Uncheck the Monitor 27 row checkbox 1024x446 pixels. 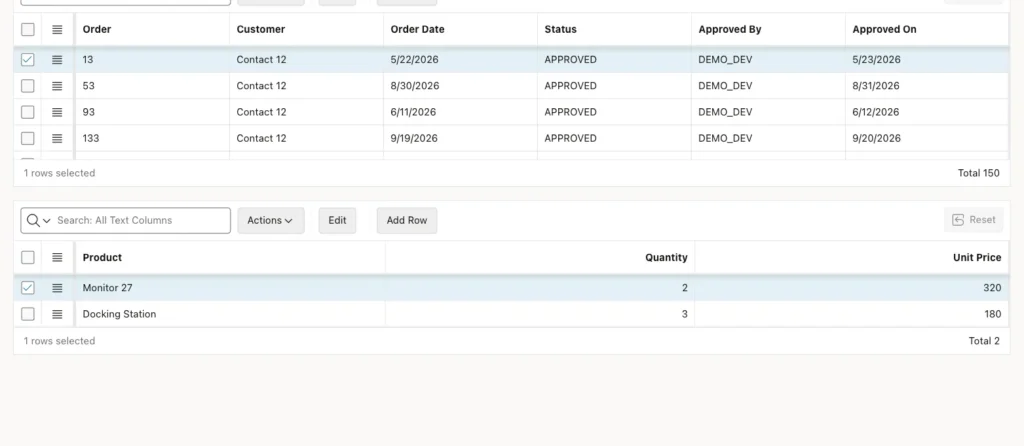click(x=27, y=287)
